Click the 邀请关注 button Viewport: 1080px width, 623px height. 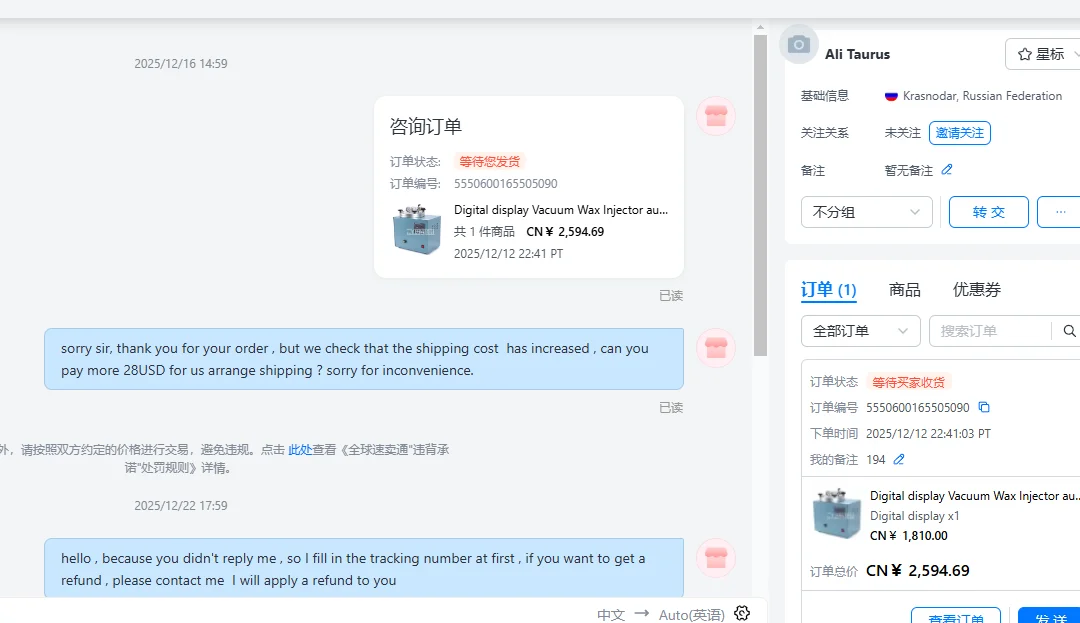959,133
